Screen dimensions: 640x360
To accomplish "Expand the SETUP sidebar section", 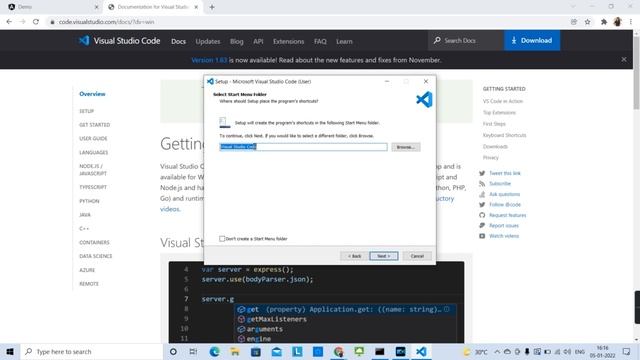I will (x=87, y=111).
